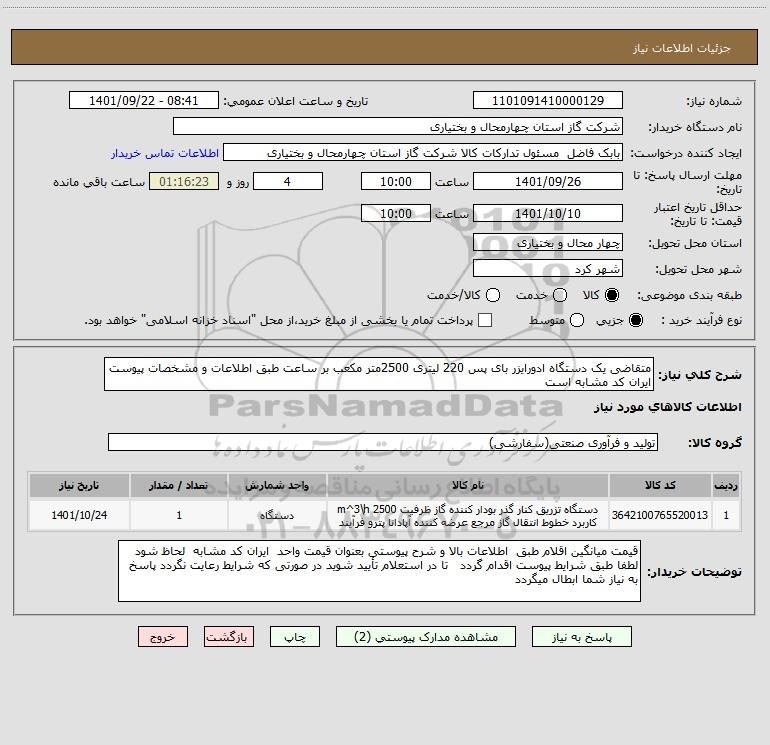
Task: Click the need date cell 1401/10/24
Action: 79,515
